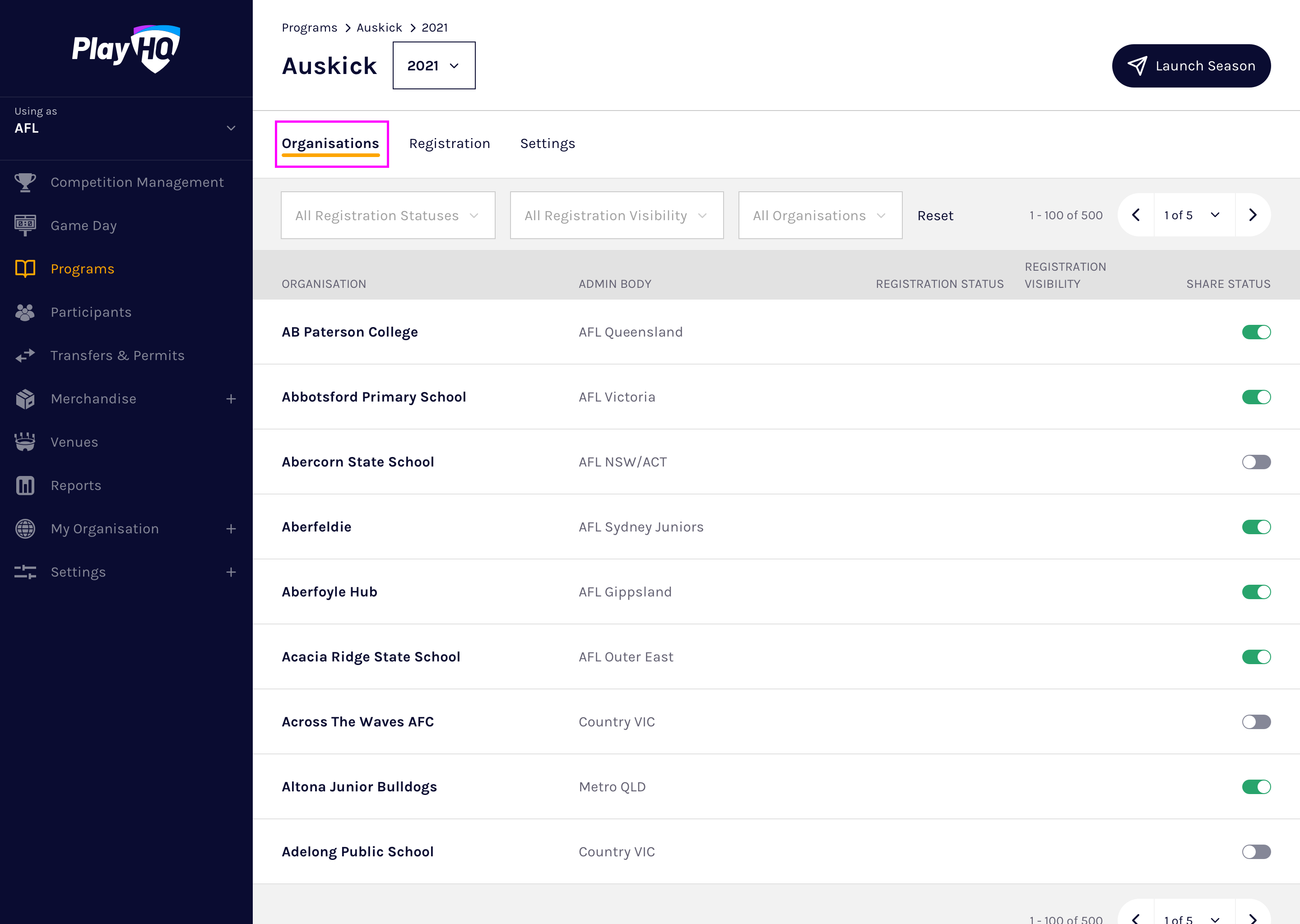This screenshot has height=924, width=1300.
Task: Expand the Merchandise sidebar menu
Action: (231, 399)
